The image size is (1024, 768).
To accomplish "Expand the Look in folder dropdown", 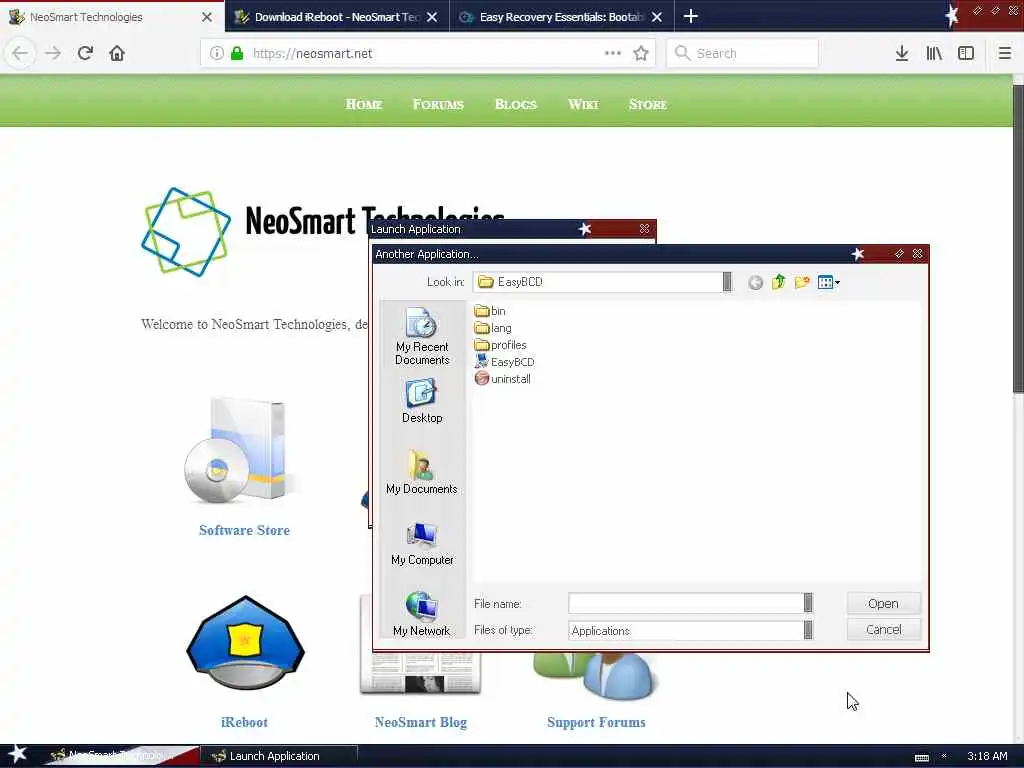I will point(727,281).
